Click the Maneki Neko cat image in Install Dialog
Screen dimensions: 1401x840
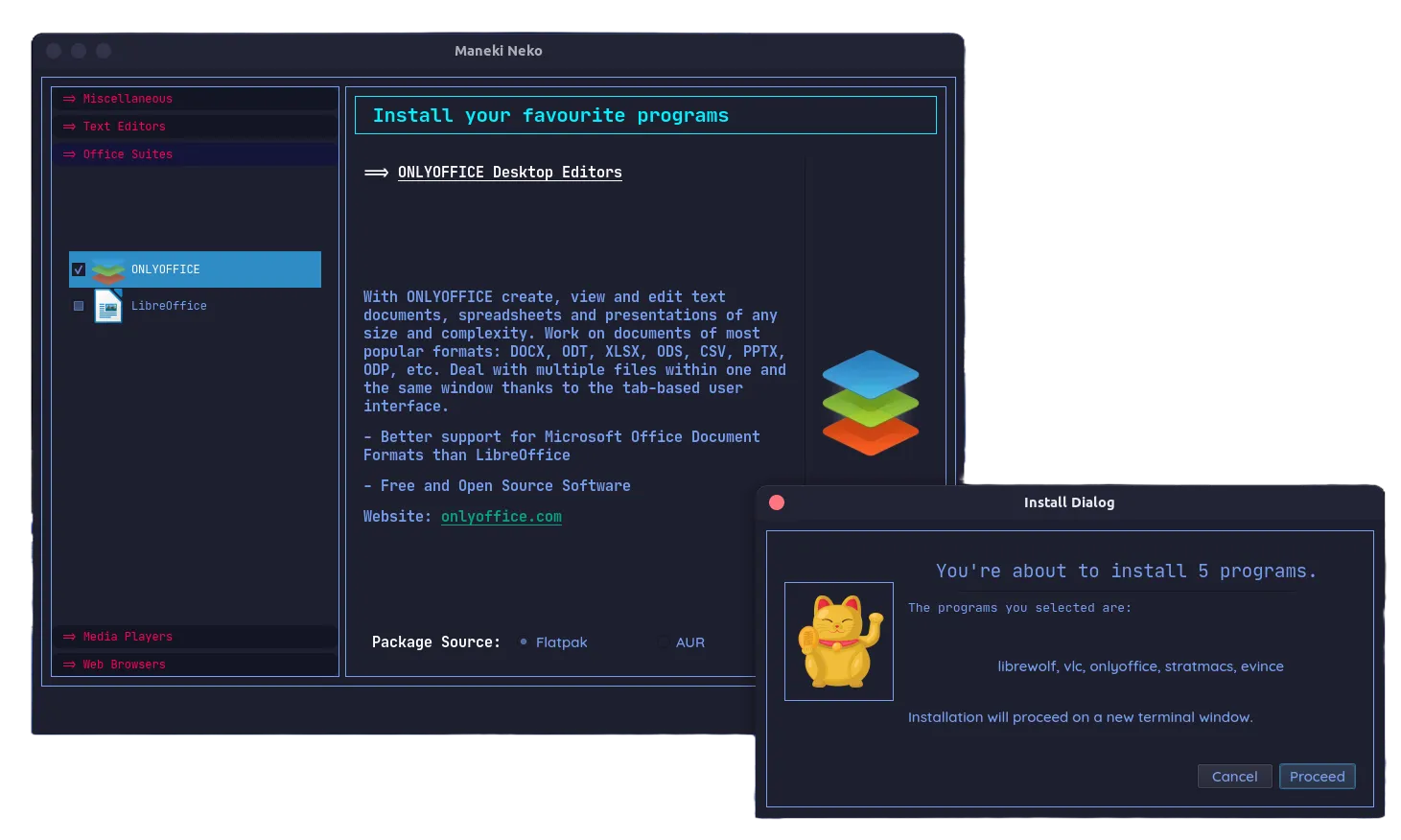tap(838, 641)
